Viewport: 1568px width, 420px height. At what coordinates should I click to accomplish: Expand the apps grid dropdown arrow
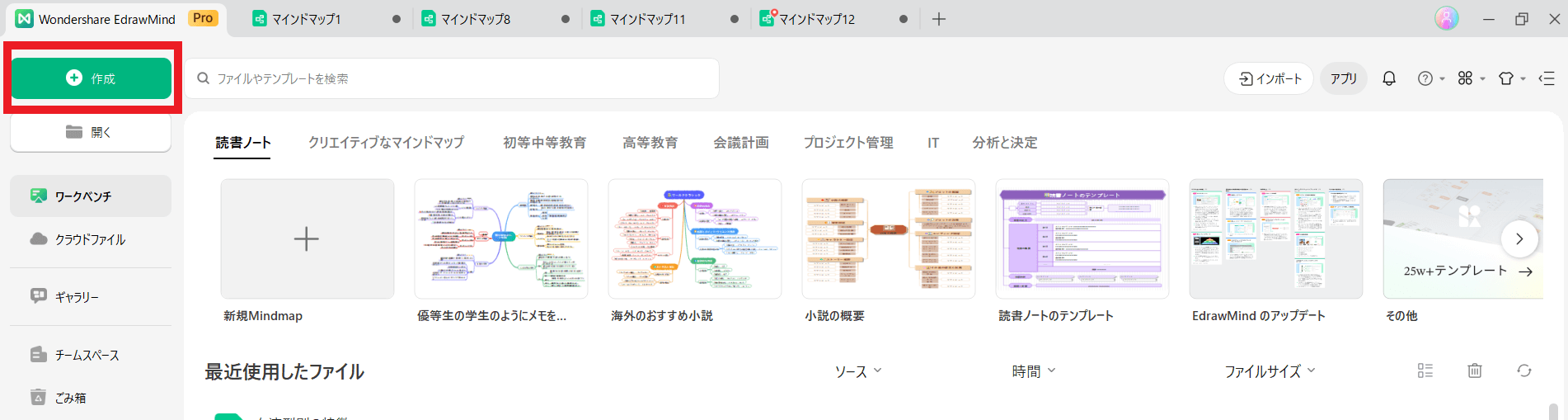[1482, 79]
